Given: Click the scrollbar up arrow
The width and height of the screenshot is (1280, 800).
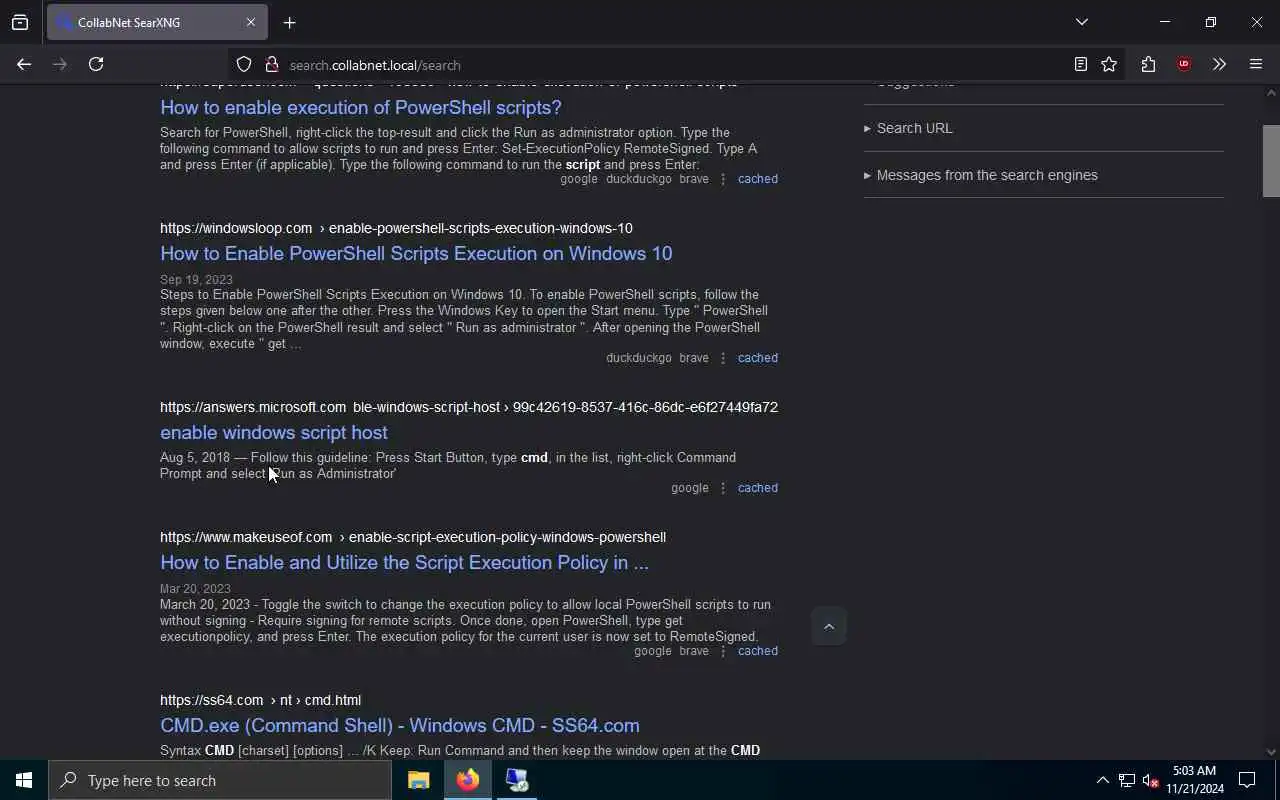Looking at the screenshot, I should (x=1271, y=93).
